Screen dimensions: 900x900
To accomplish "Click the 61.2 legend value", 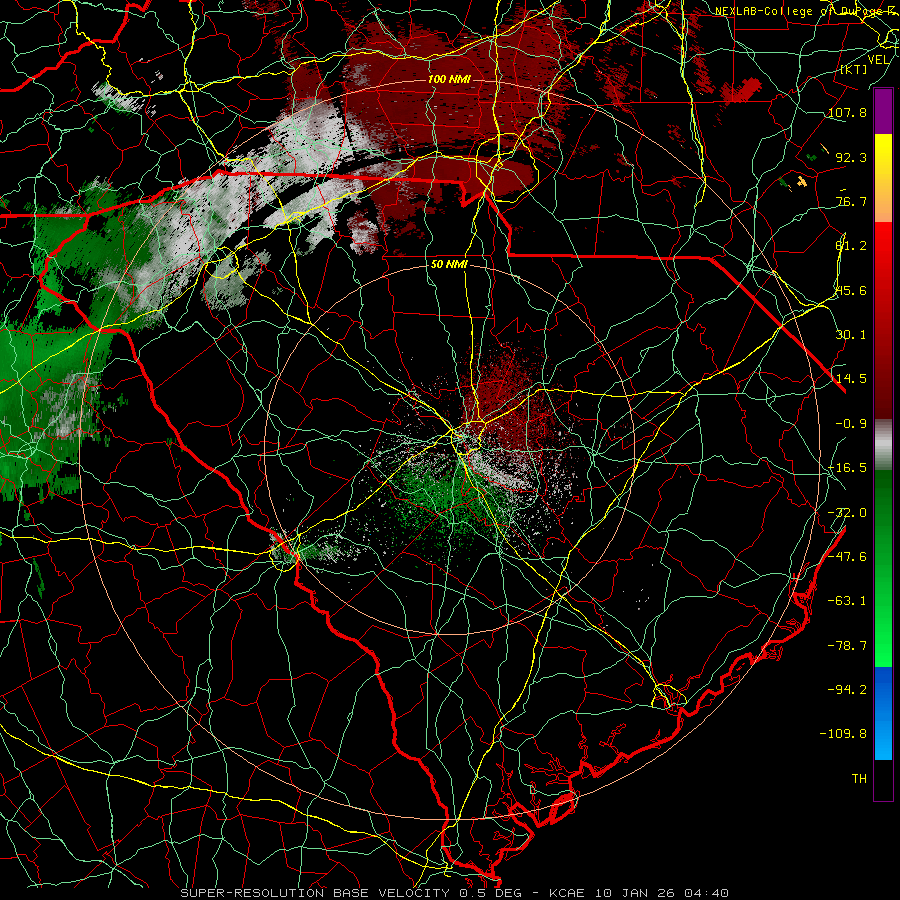I will 851,246.
